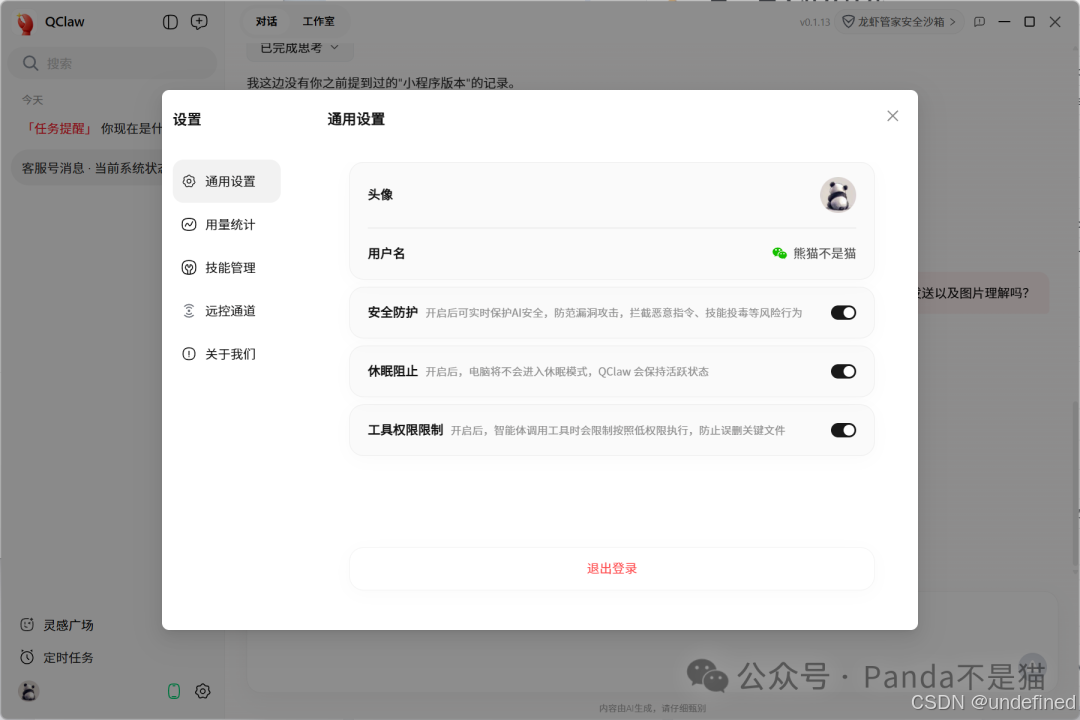Switch to the 工作室 tab
This screenshot has height=720, width=1080.
click(x=318, y=21)
